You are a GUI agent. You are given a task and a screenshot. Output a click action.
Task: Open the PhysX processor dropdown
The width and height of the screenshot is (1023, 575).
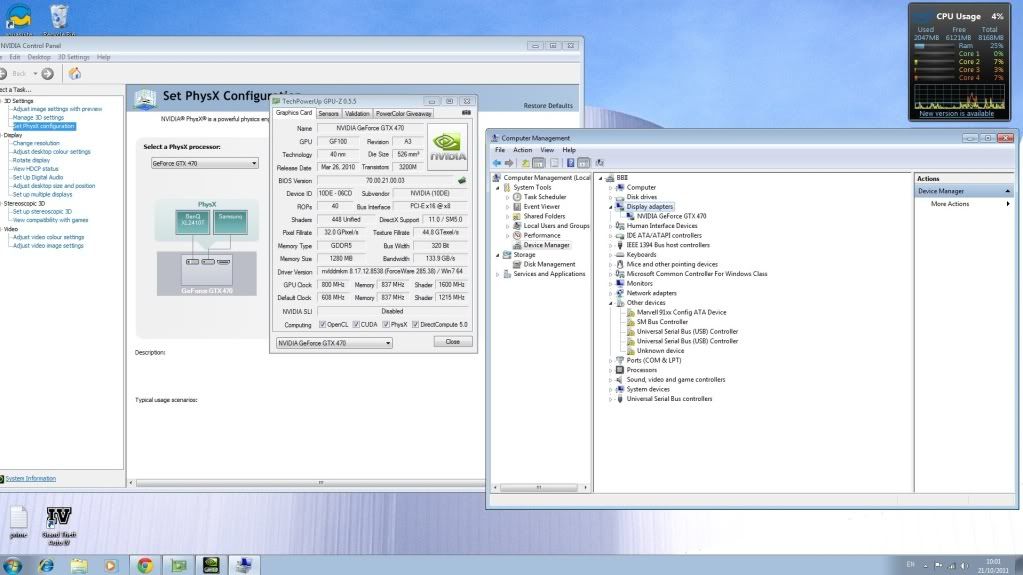(x=204, y=163)
